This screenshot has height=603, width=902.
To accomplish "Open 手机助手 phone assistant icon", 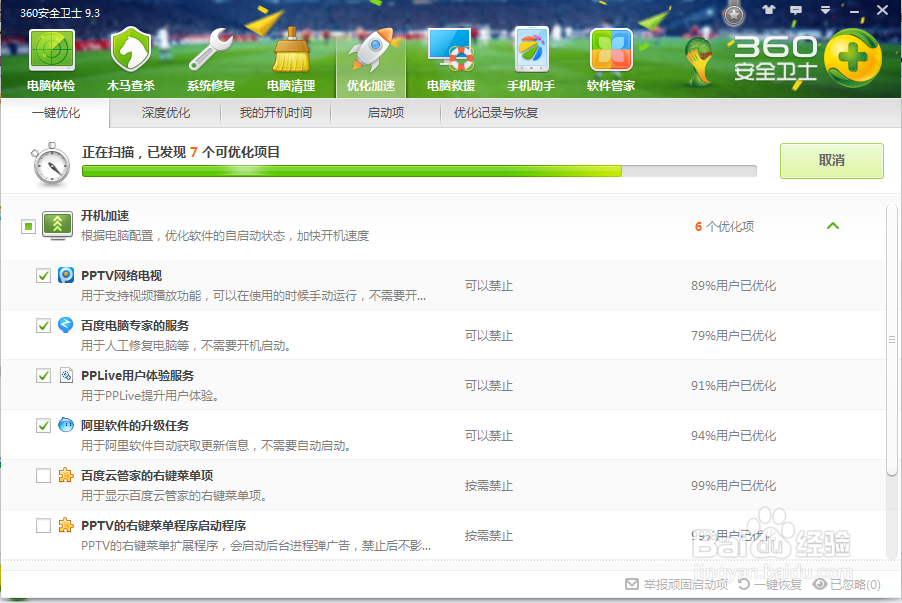I will pyautogui.click(x=530, y=60).
